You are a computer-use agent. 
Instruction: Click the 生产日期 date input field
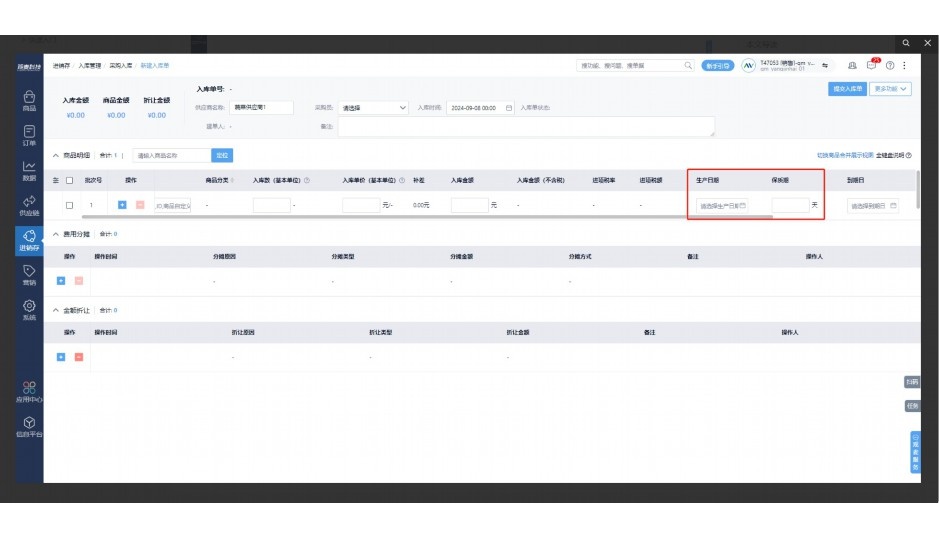[x=722, y=205]
